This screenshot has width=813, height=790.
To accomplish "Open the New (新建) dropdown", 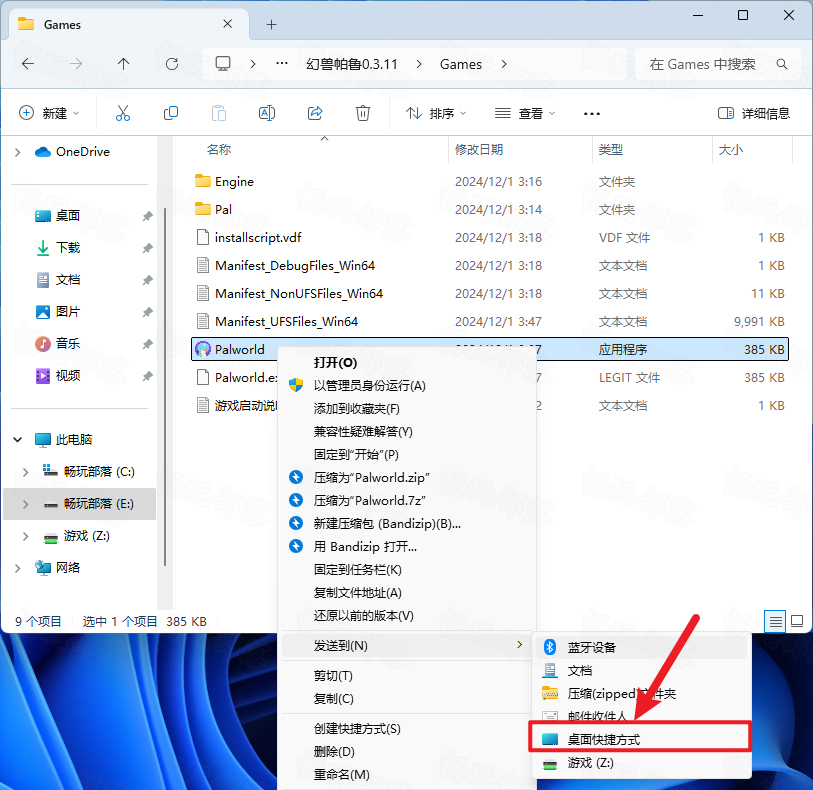I will point(49,113).
